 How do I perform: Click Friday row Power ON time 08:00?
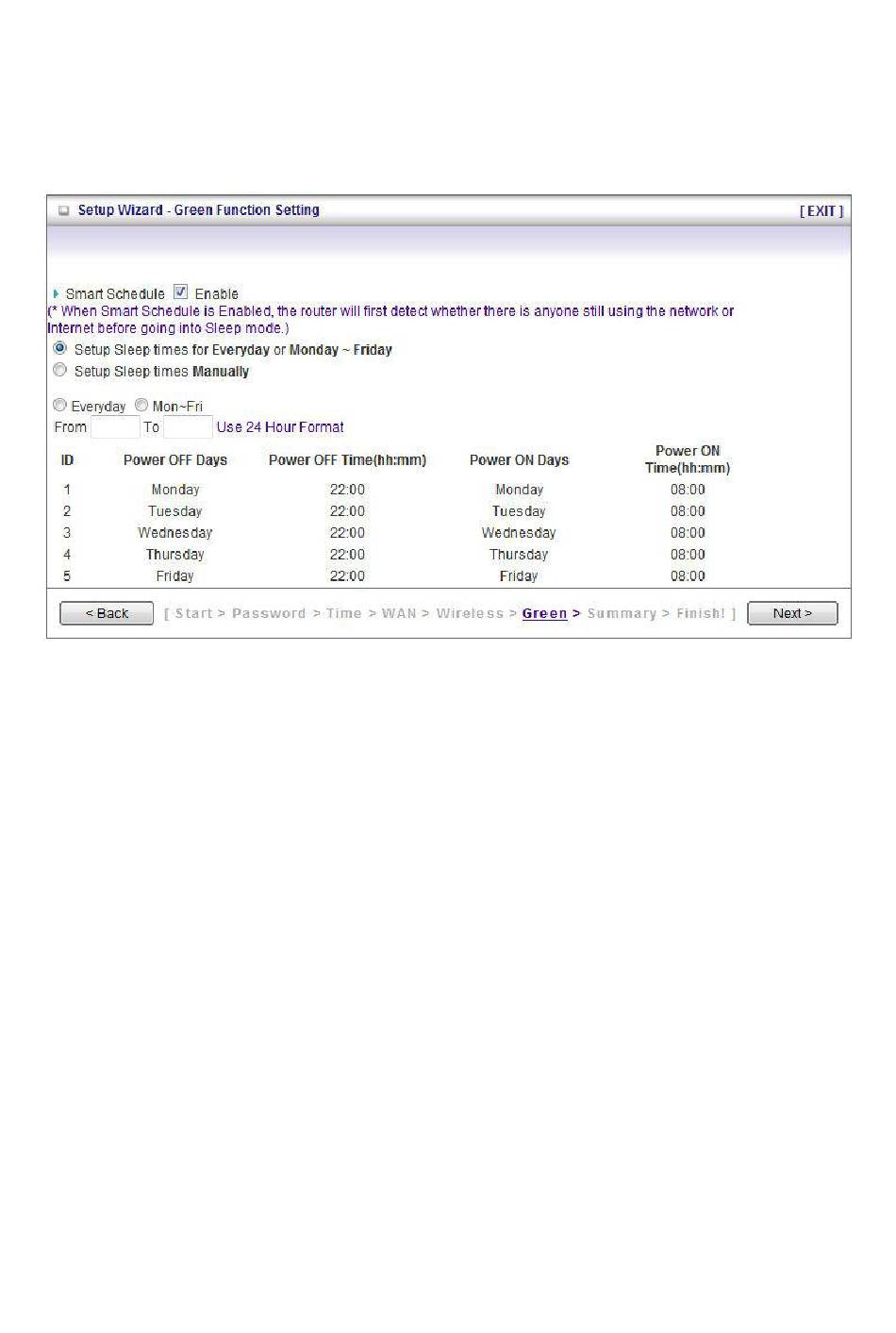coord(688,575)
